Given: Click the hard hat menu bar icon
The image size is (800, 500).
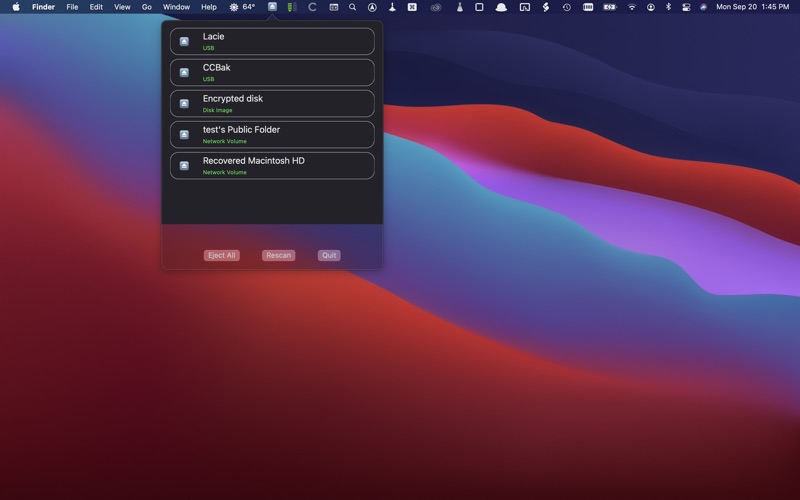Looking at the screenshot, I should click(501, 7).
